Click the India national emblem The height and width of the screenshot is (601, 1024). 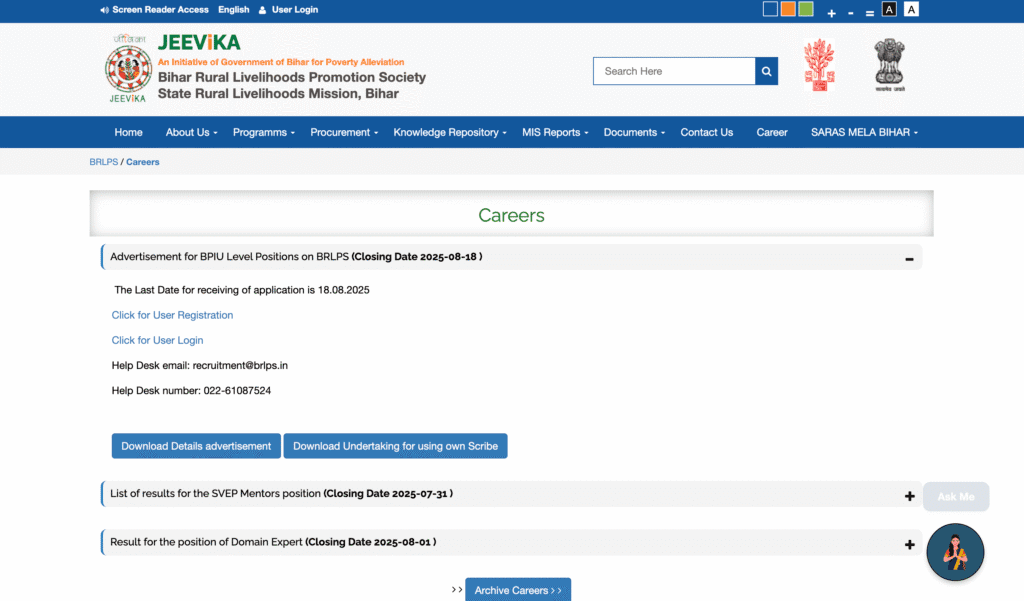888,65
